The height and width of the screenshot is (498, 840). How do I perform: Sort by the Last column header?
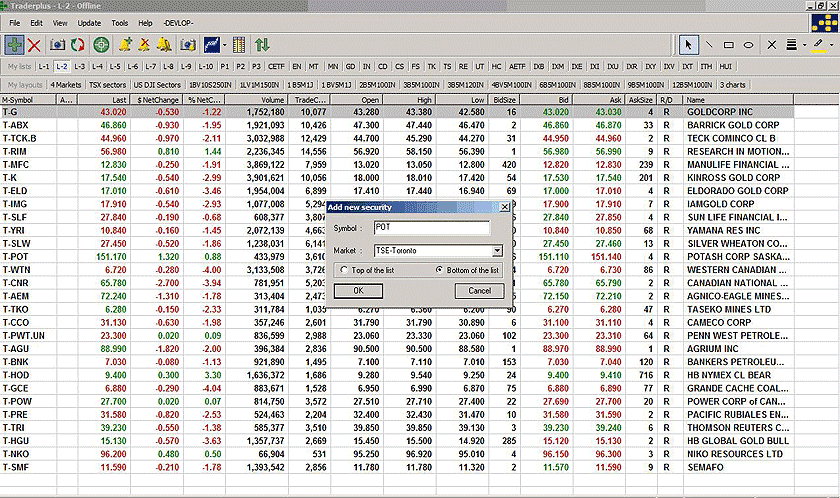point(104,100)
